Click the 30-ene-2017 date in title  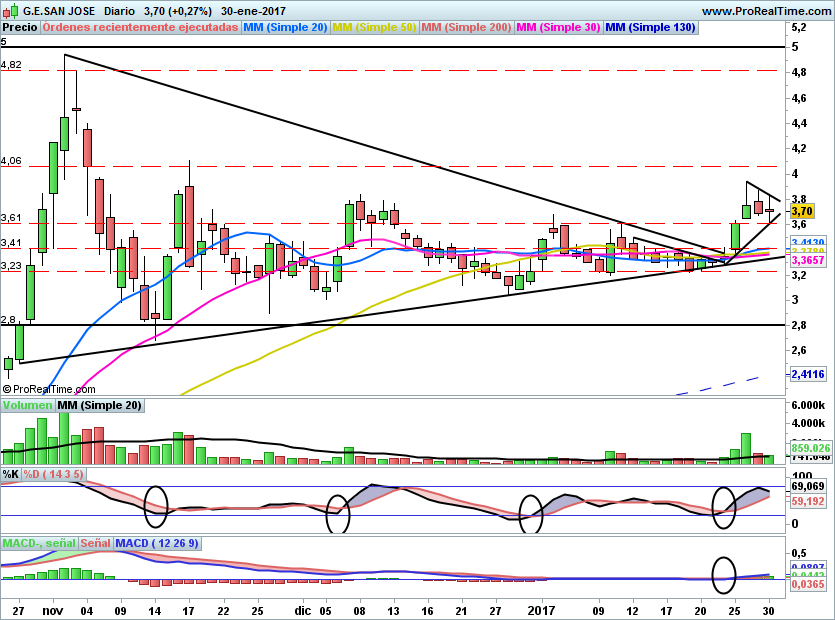coord(253,11)
